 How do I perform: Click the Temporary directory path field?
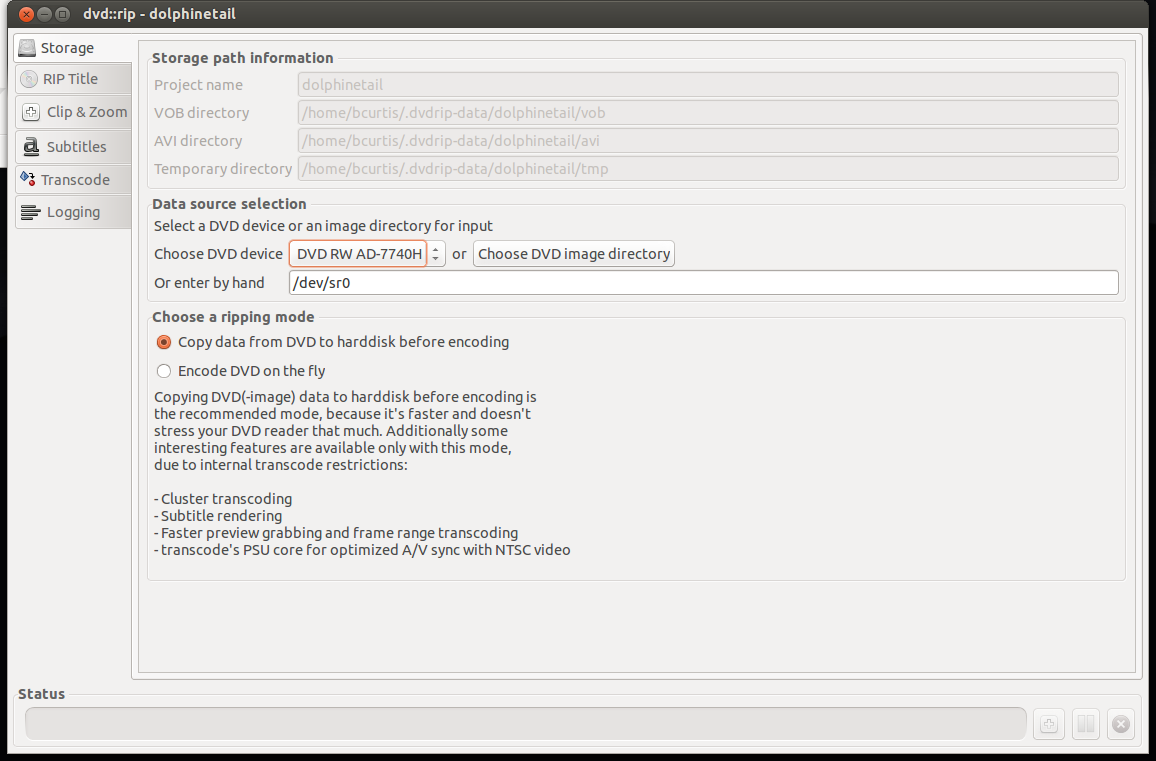pyautogui.click(x=707, y=169)
